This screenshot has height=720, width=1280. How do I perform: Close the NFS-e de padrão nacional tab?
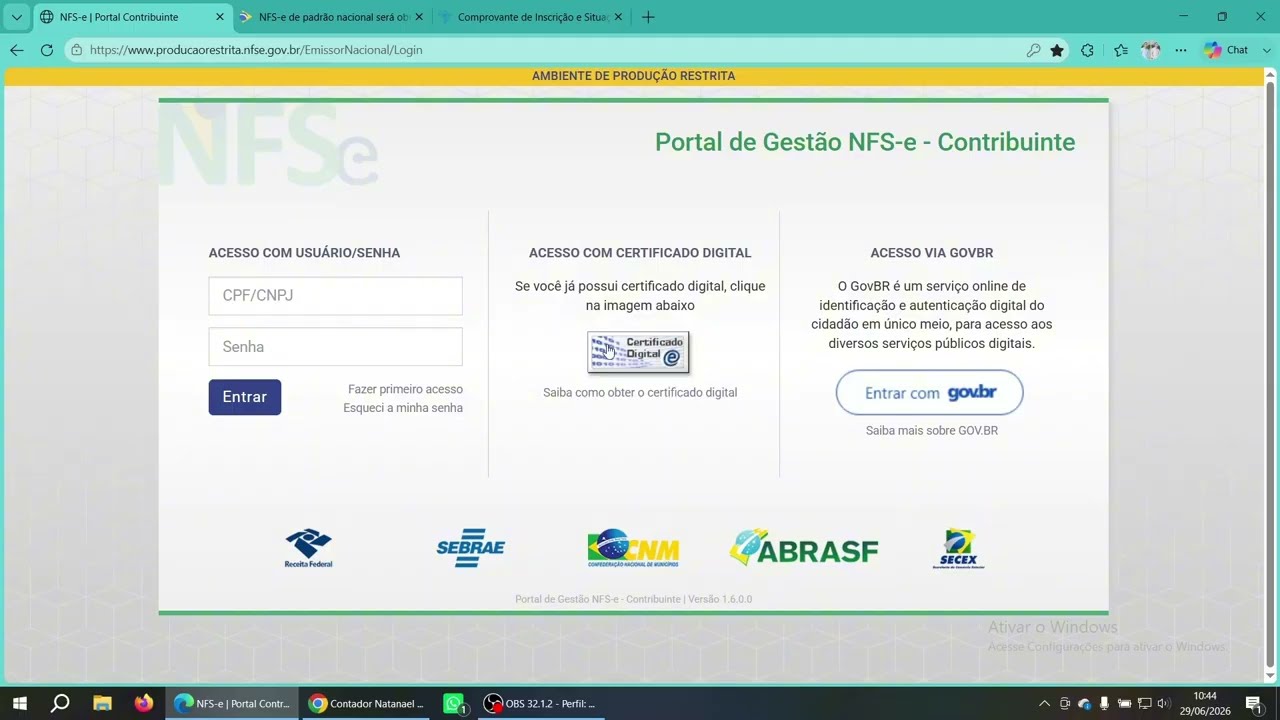click(419, 17)
